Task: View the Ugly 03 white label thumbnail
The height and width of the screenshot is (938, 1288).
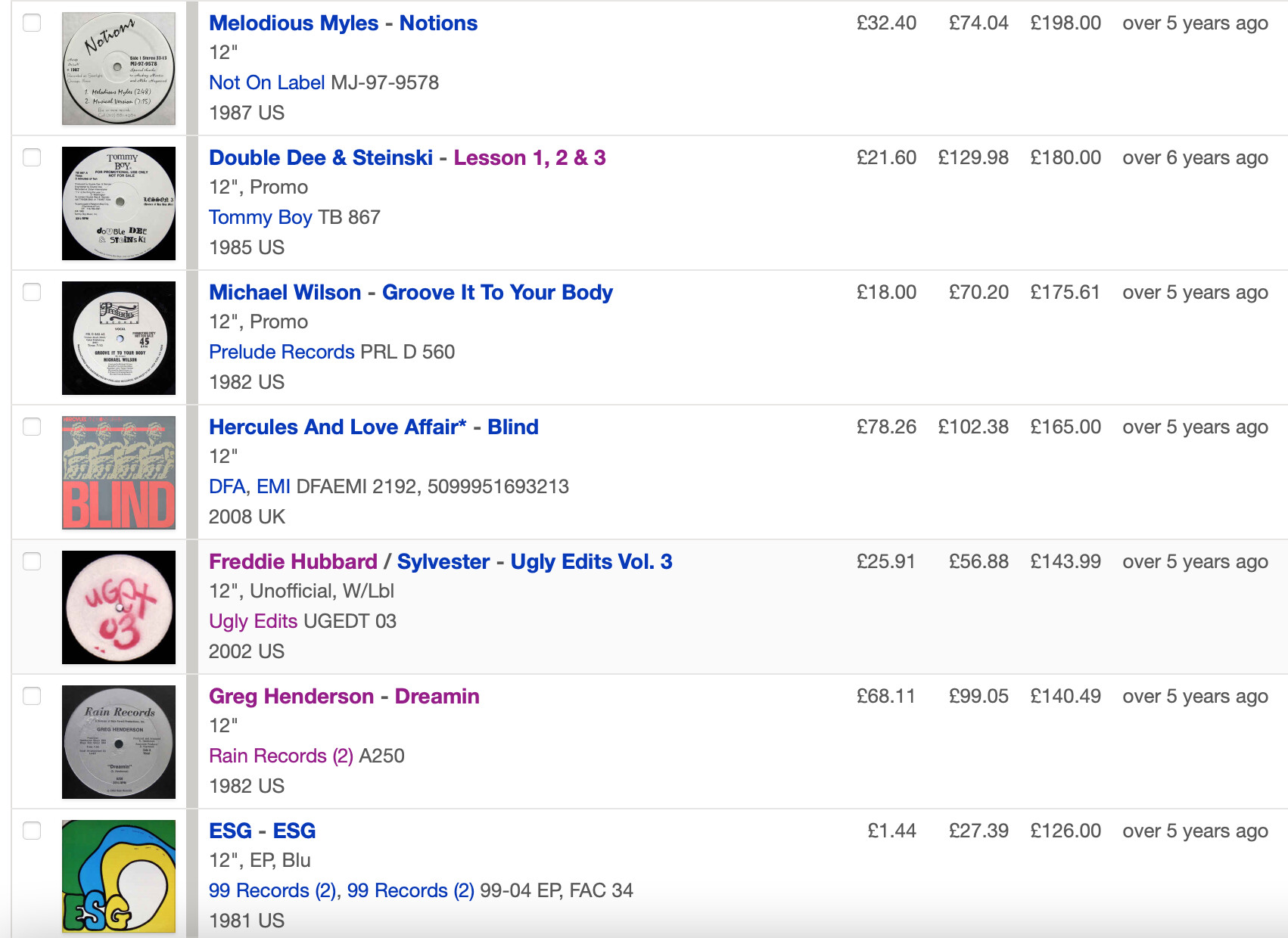Action: 119,607
